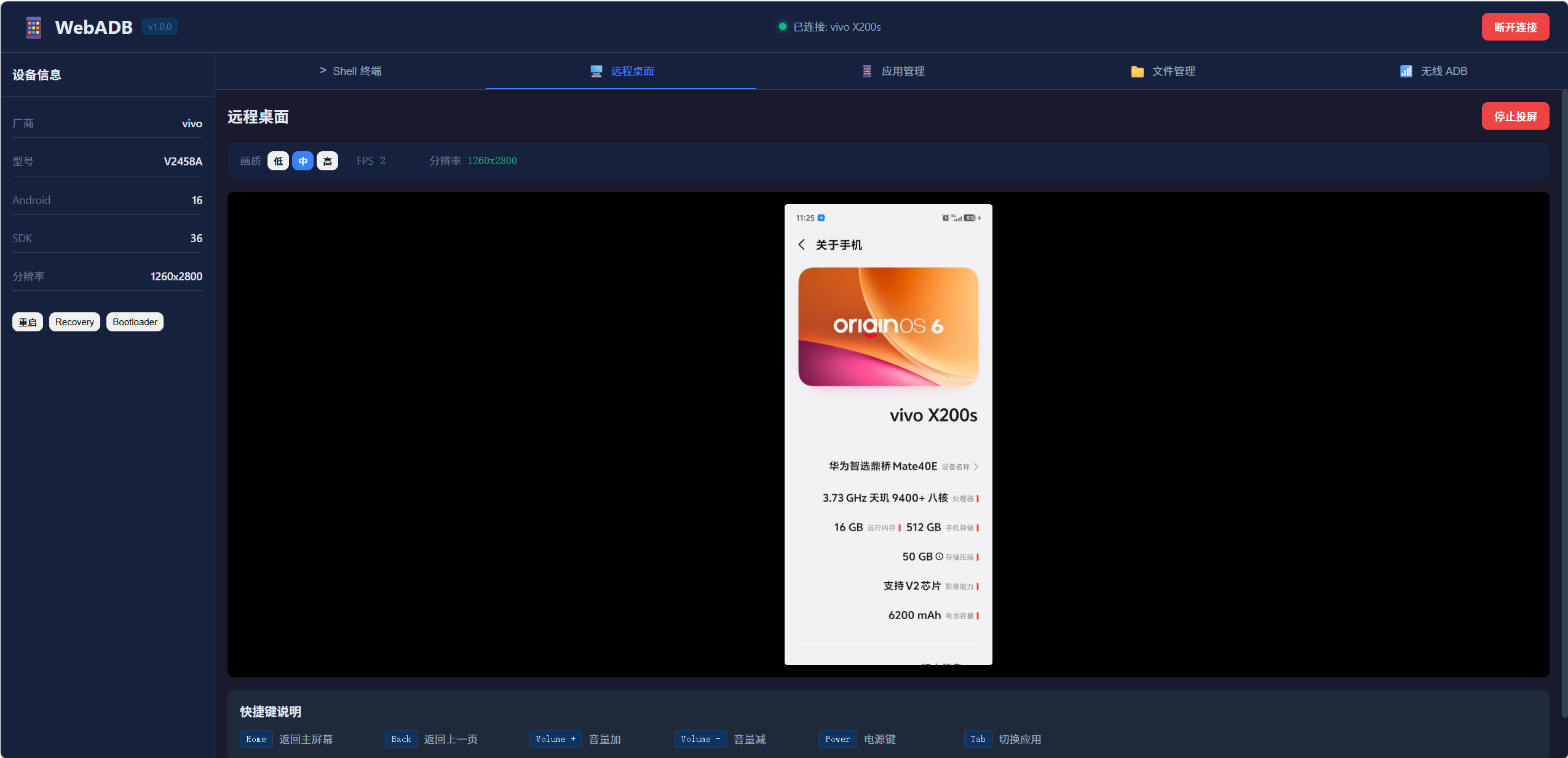Open the 无线 ADB tab
Viewport: 1568px width, 758px height.
pyautogui.click(x=1433, y=71)
